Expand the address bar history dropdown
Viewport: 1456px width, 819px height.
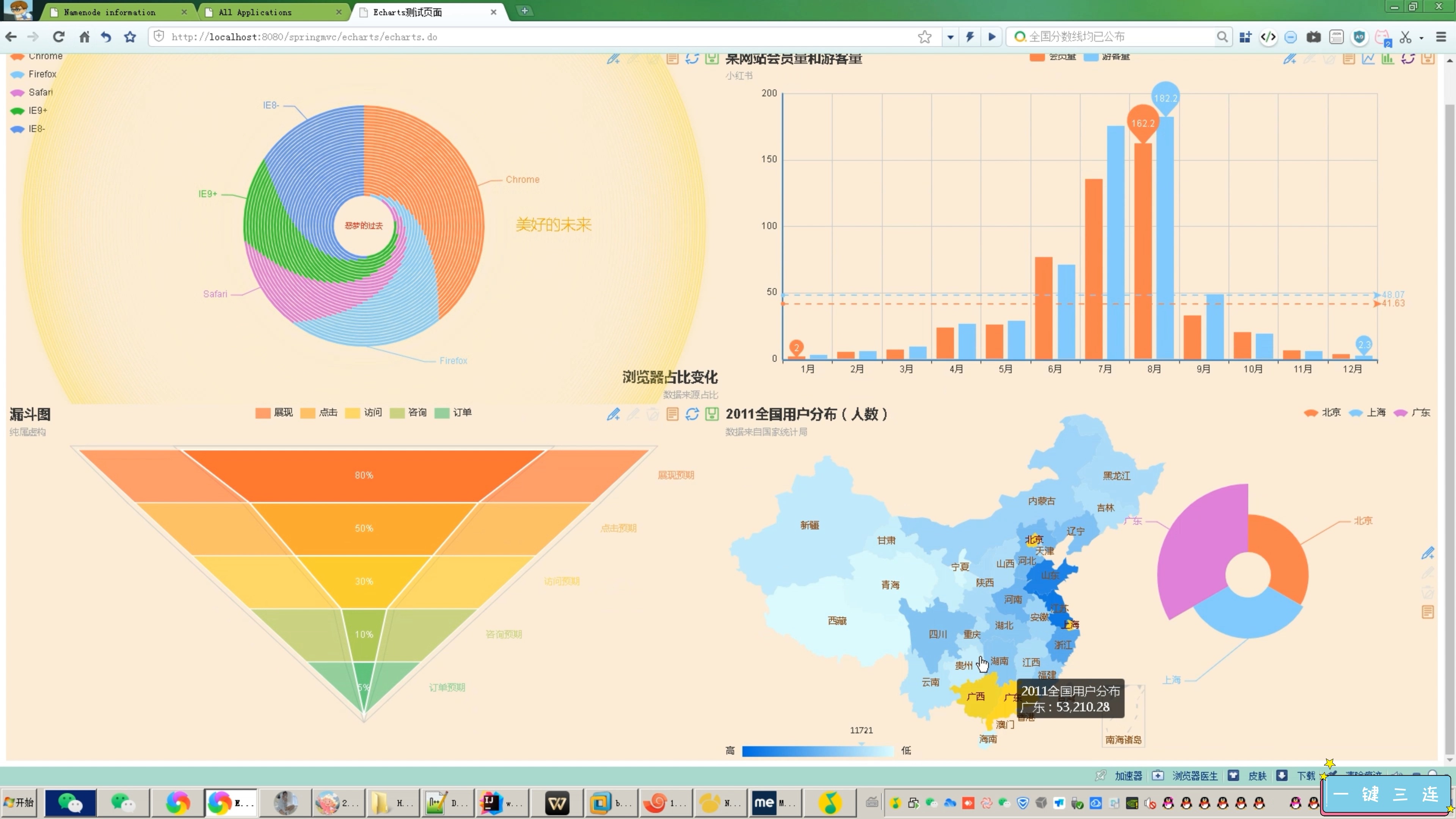click(950, 37)
